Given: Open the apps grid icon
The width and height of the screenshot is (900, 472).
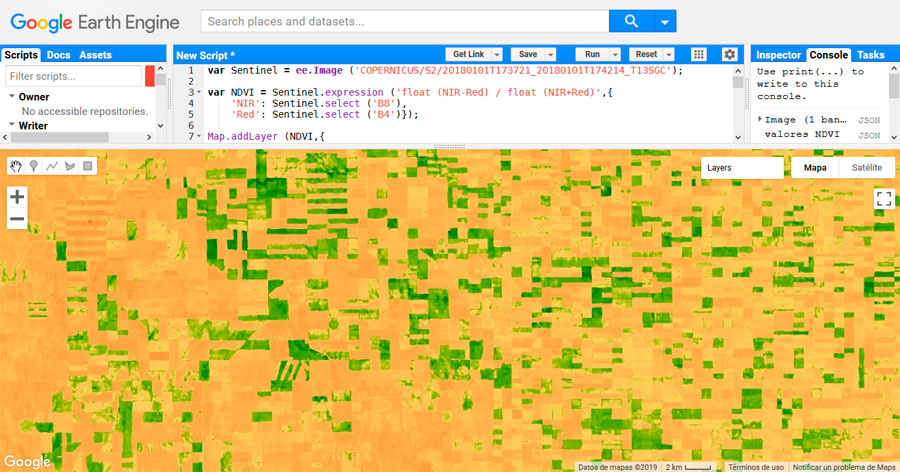Looking at the screenshot, I should [699, 55].
